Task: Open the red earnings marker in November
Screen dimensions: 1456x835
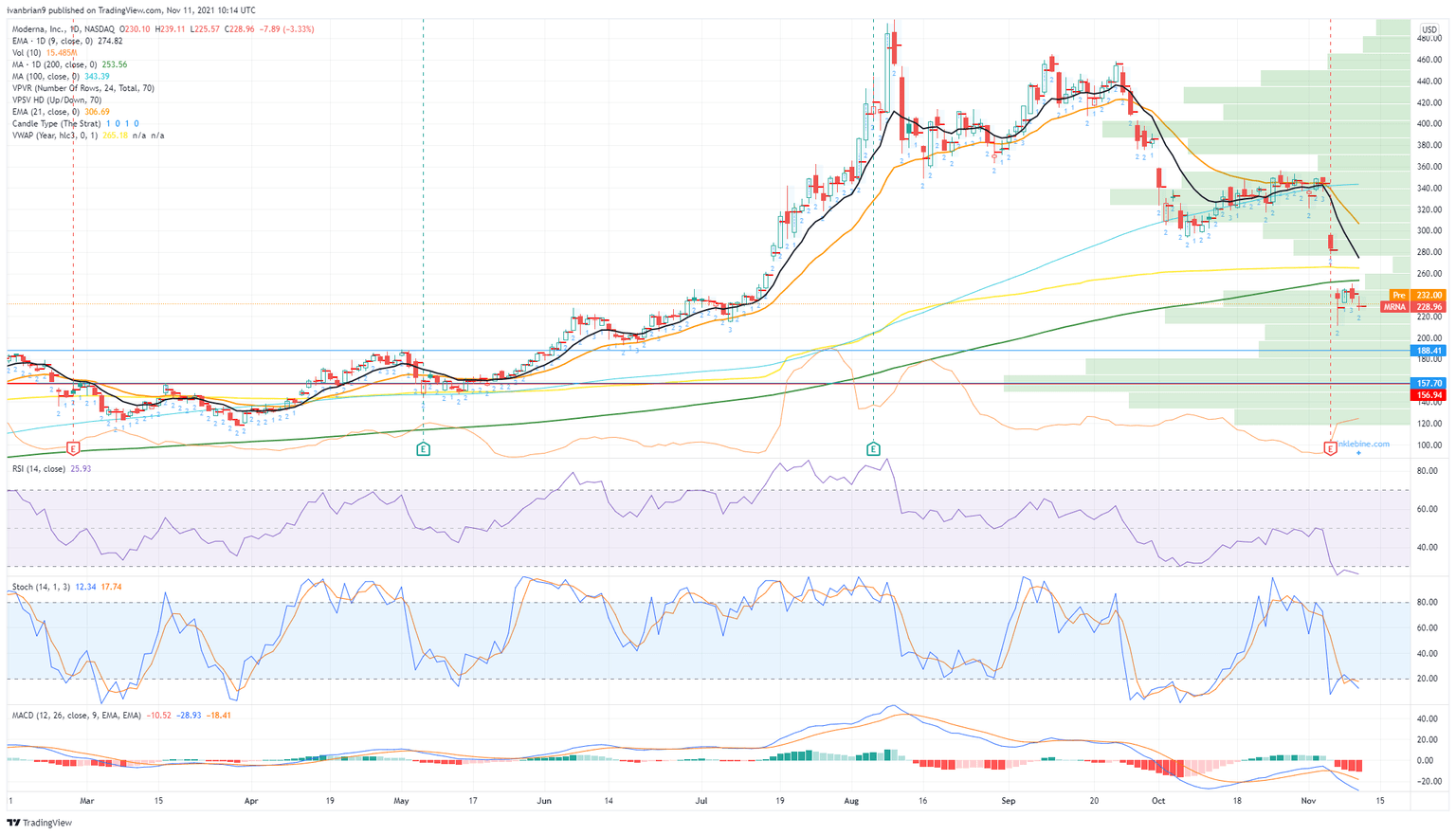Action: click(1330, 447)
